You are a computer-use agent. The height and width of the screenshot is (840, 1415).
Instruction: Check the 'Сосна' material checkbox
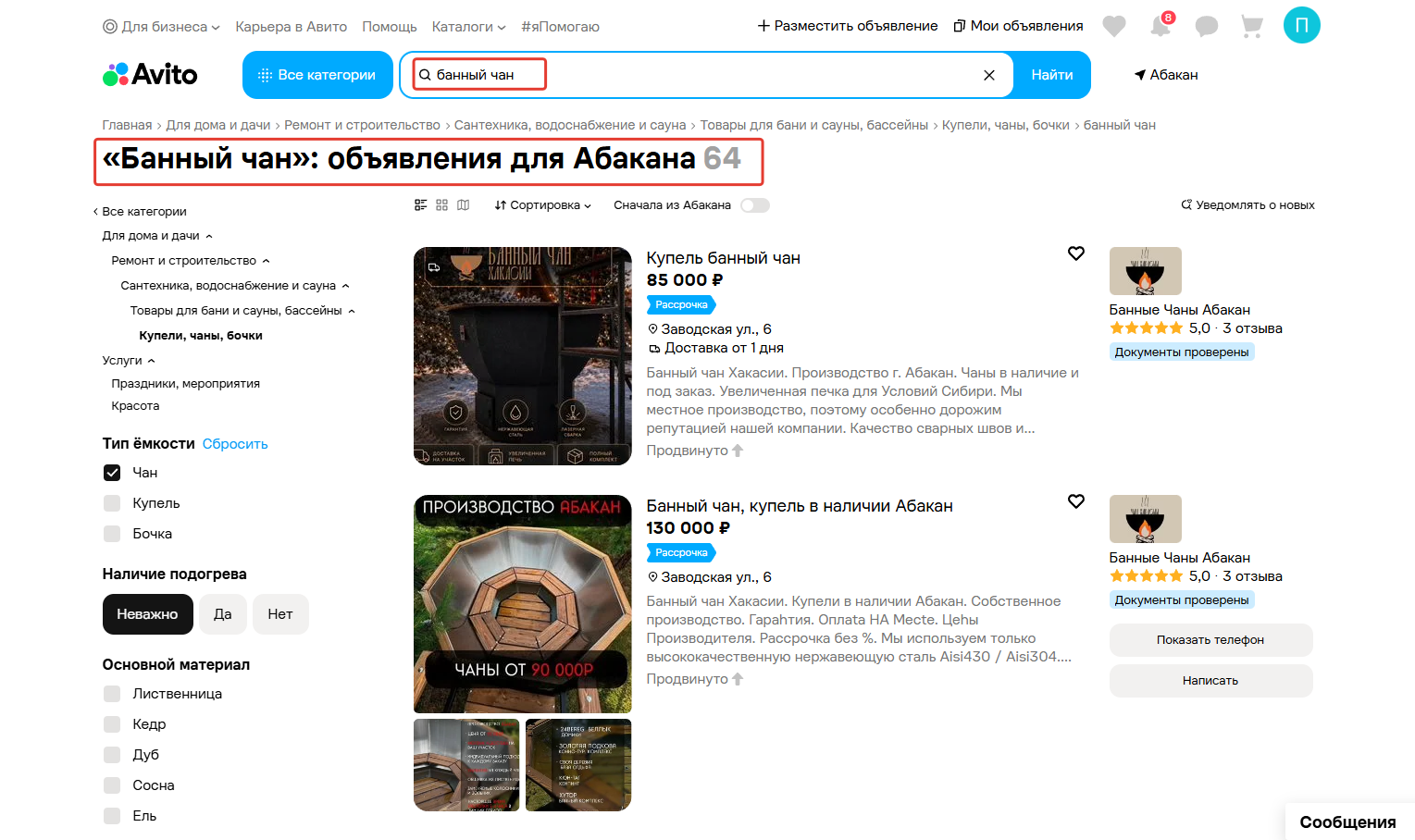(112, 785)
